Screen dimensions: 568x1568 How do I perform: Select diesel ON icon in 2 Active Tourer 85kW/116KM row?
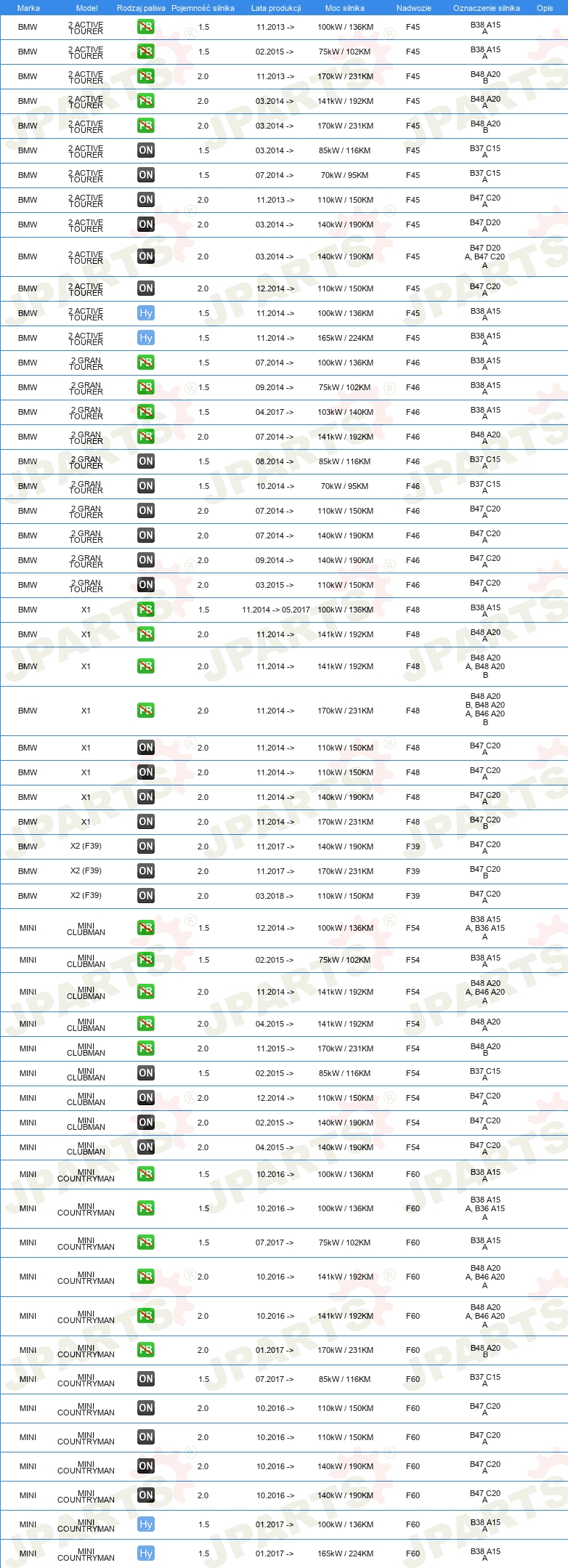coord(146,150)
